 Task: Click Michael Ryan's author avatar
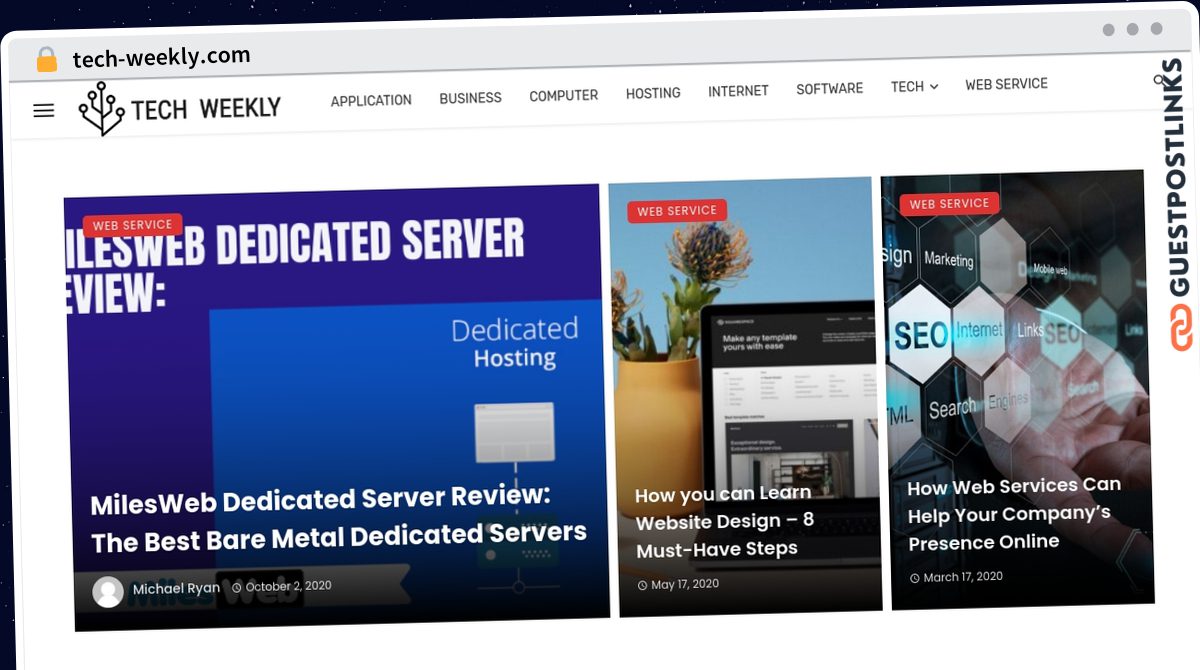pyautogui.click(x=108, y=591)
